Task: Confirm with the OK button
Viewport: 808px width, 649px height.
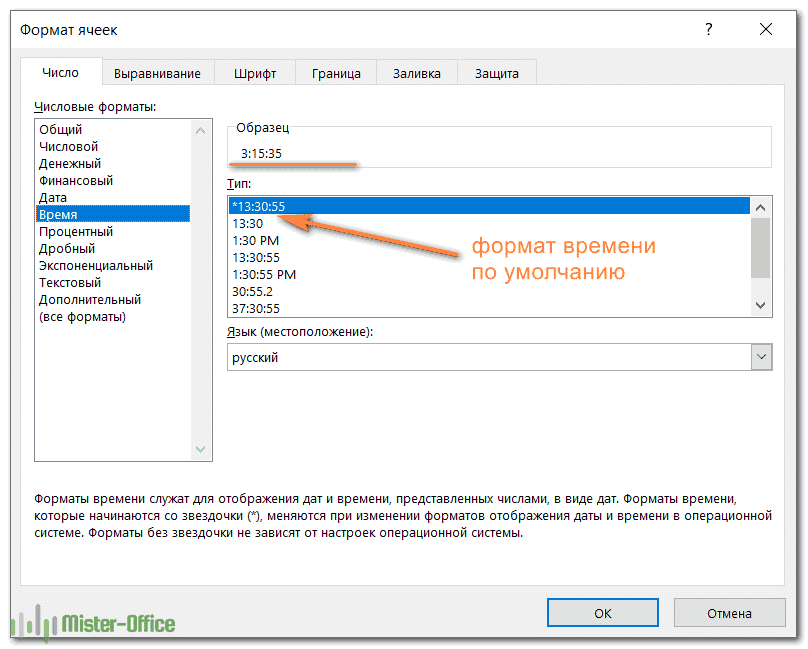Action: [604, 615]
